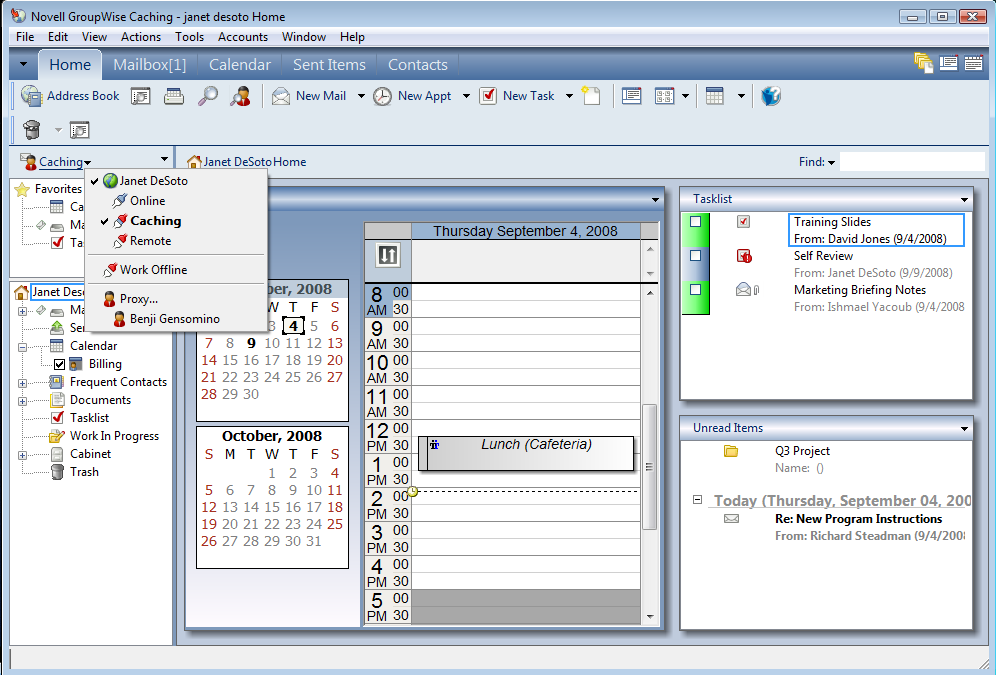
Task: Switch to the Contacts tab
Action: pos(417,65)
